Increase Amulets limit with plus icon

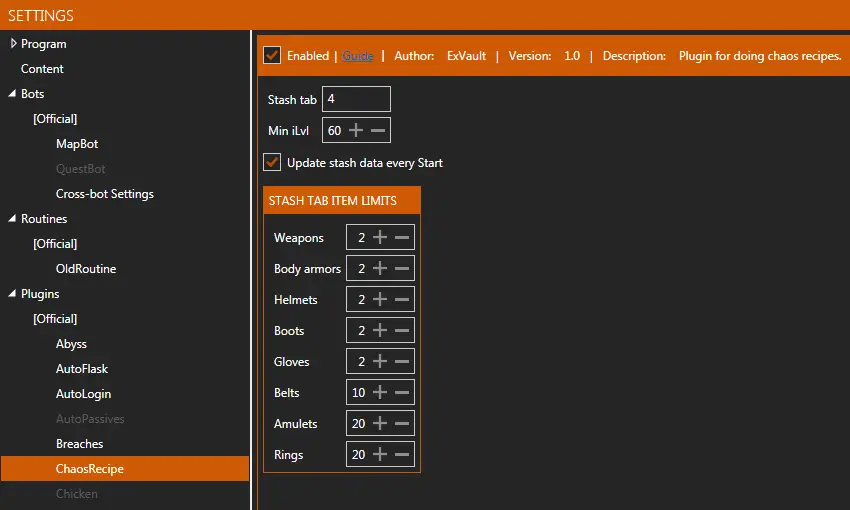380,424
